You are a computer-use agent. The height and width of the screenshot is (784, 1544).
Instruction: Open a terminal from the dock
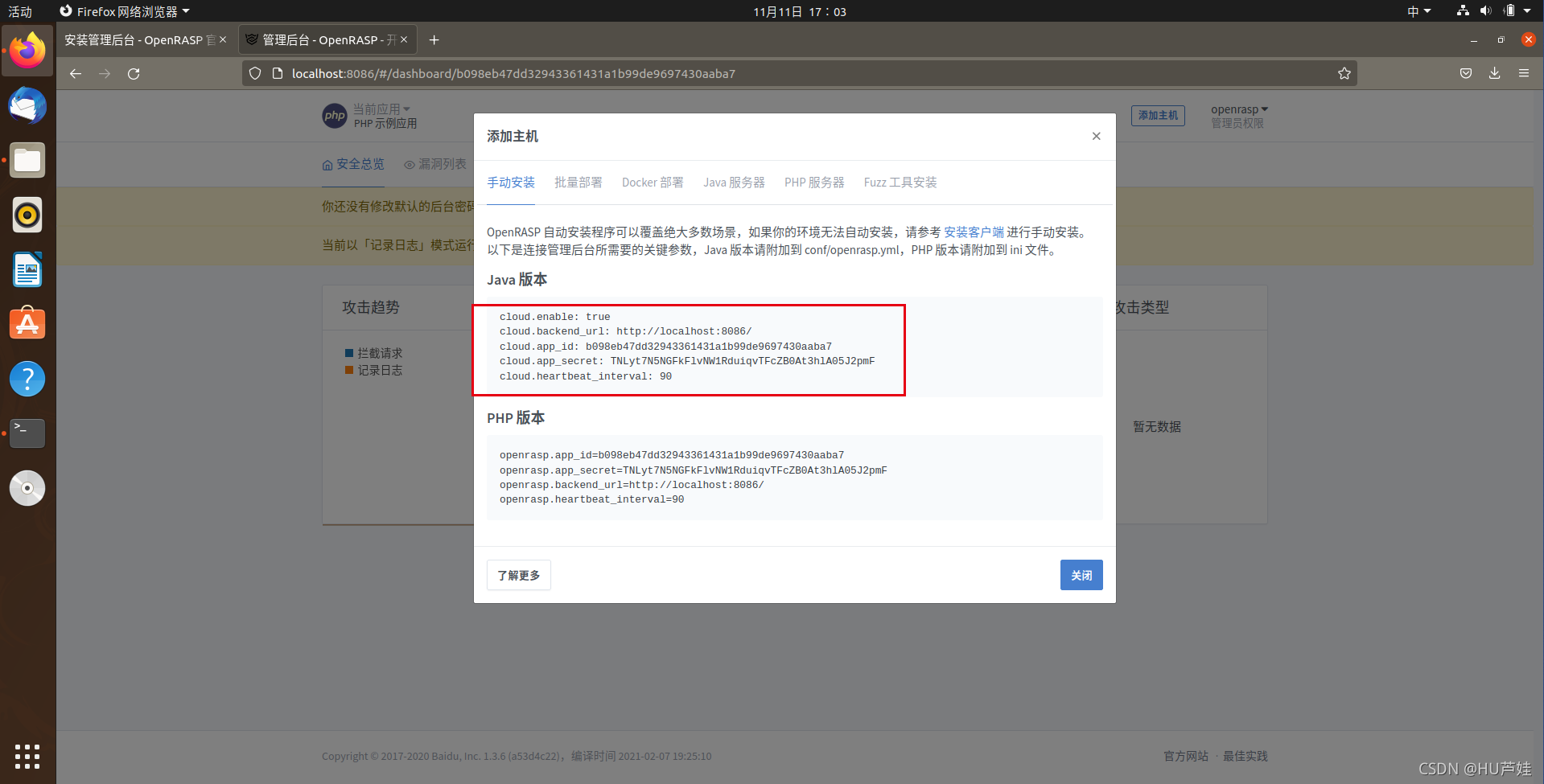pos(27,433)
